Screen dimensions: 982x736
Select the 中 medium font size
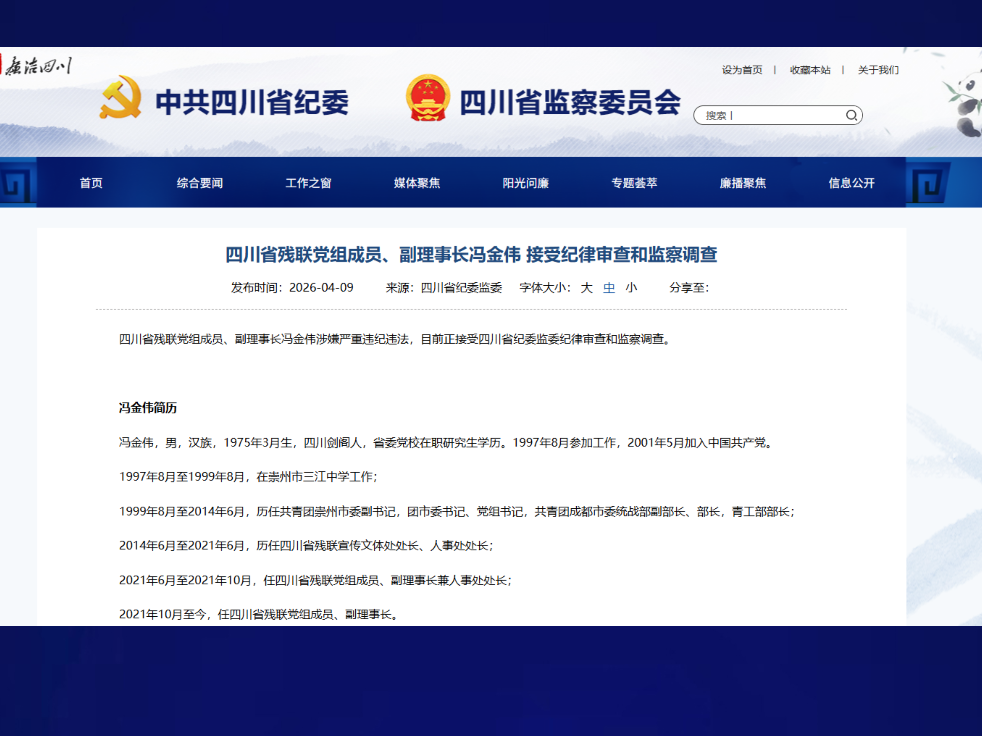(609, 288)
